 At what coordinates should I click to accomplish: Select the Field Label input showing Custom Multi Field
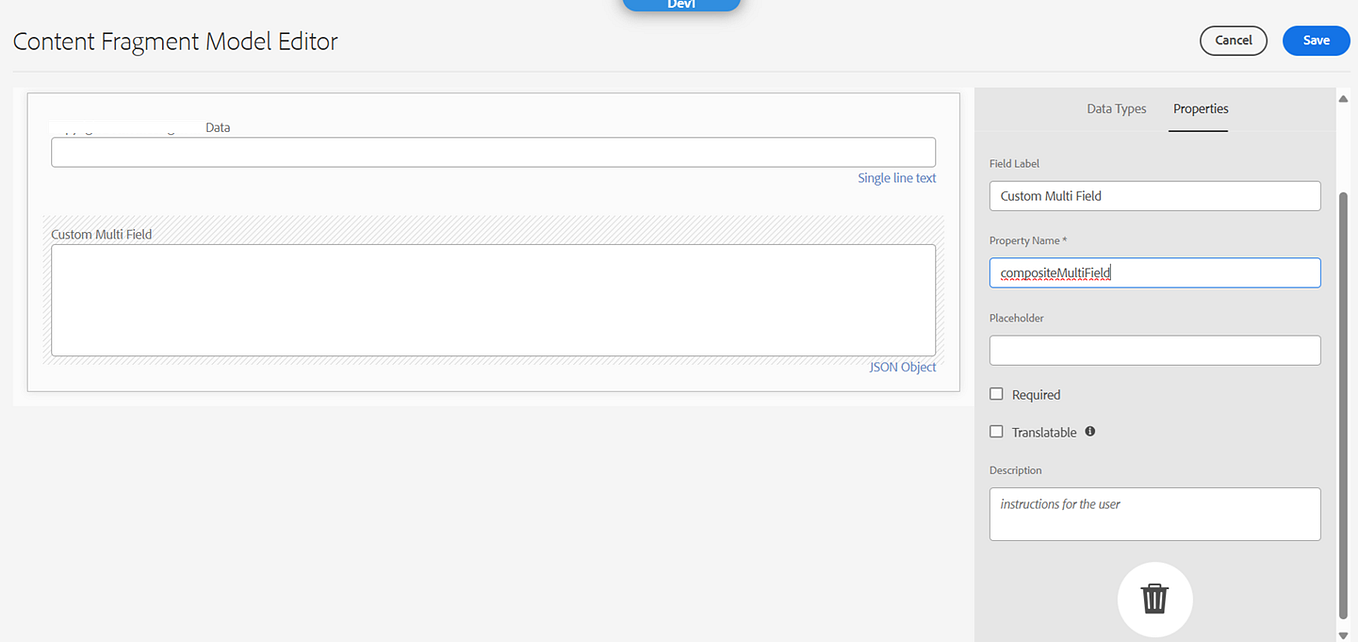1154,195
